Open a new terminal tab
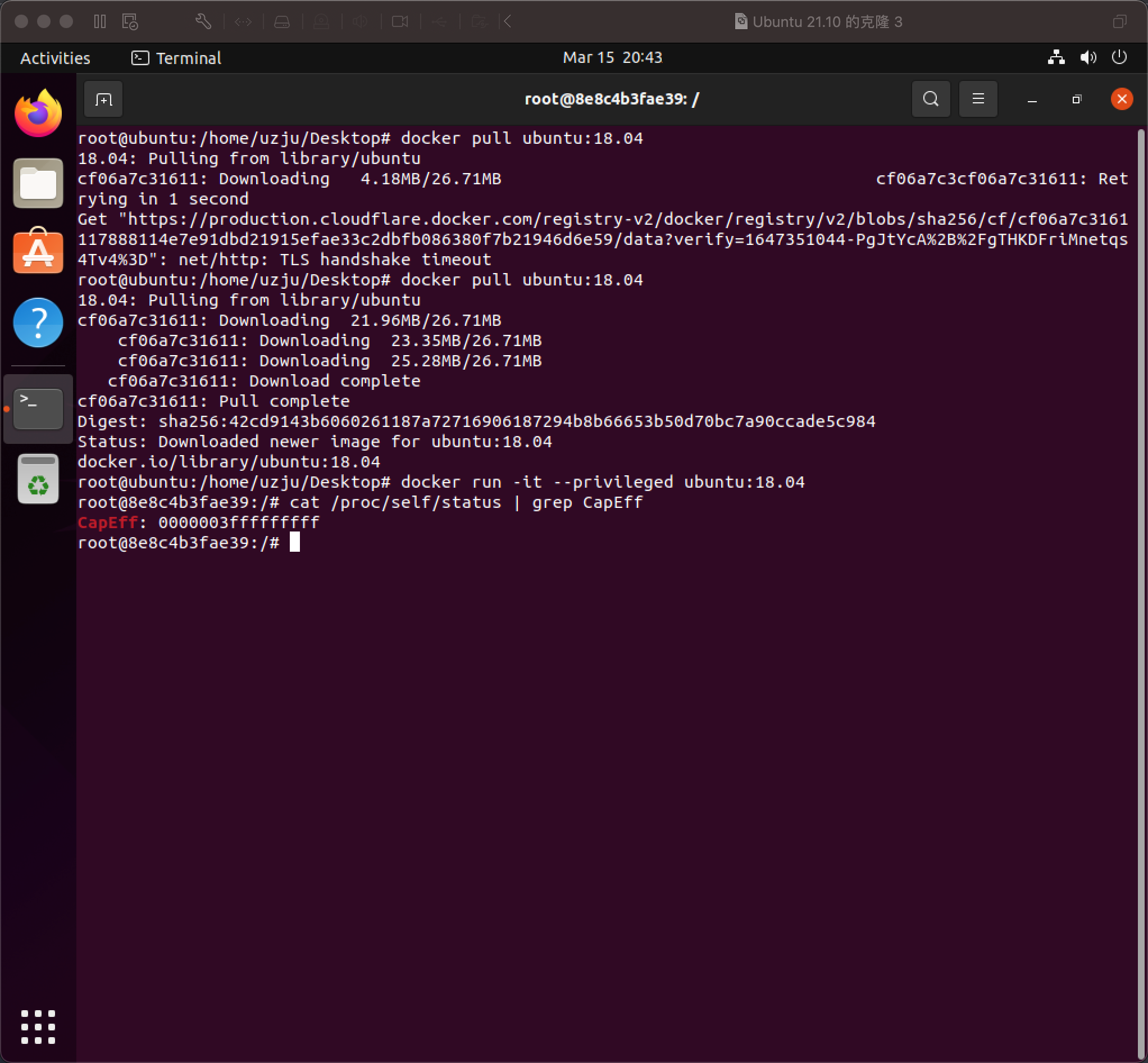Screen dimensions: 1148x1063 click(x=103, y=99)
